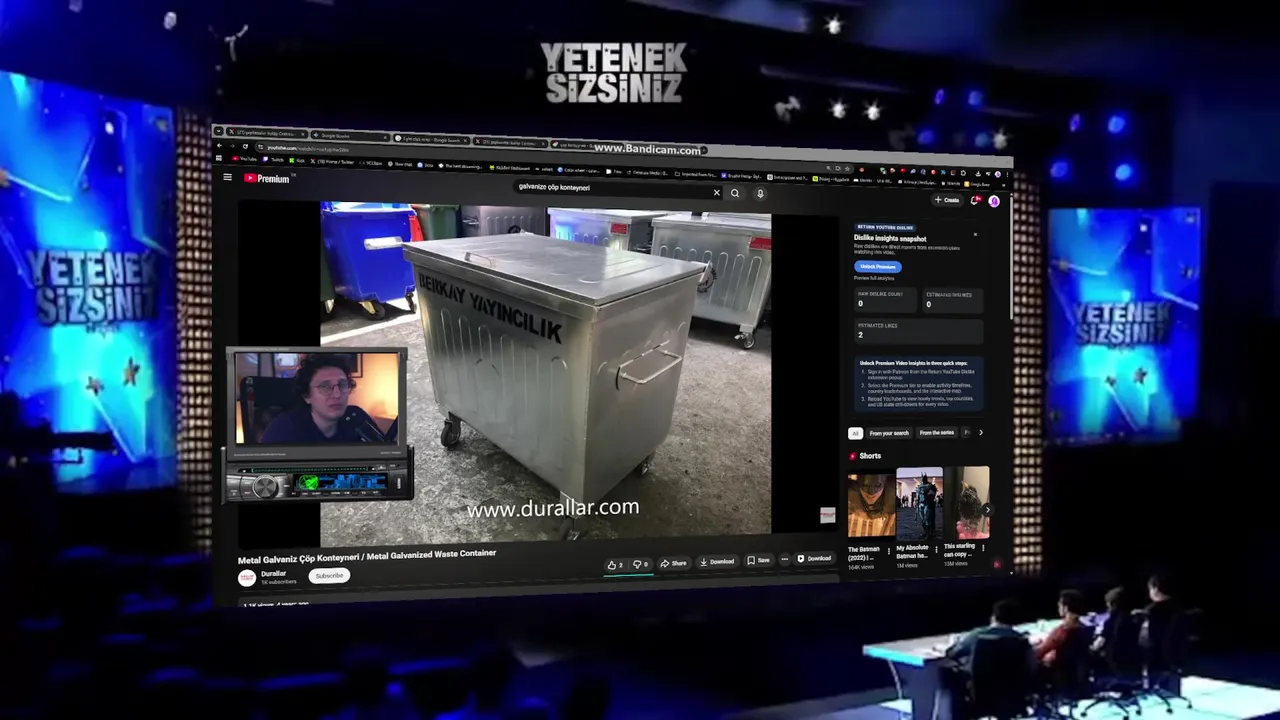Dislike the video with thumbs-down
1280x720 pixels.
click(x=642, y=563)
